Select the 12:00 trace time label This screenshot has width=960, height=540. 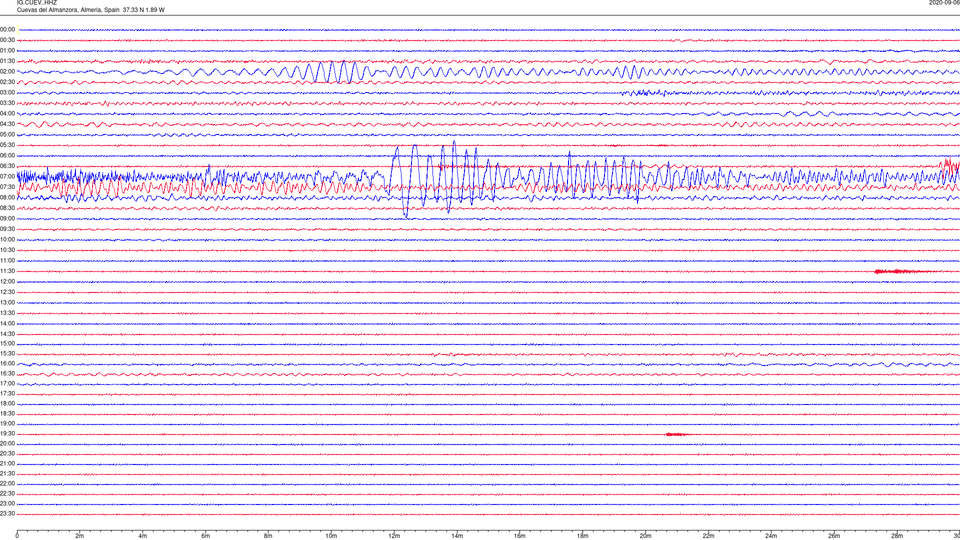8,282
